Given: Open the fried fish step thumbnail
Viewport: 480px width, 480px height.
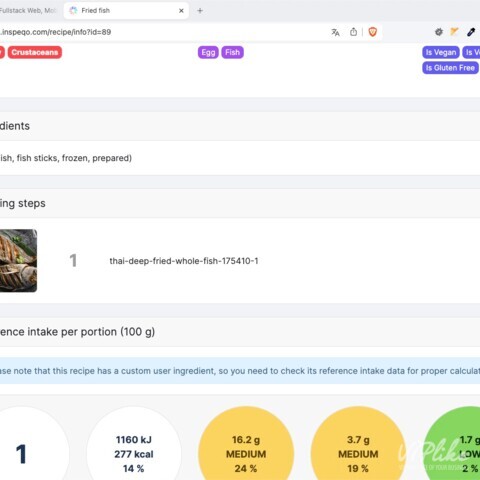Looking at the screenshot, I should (18, 261).
